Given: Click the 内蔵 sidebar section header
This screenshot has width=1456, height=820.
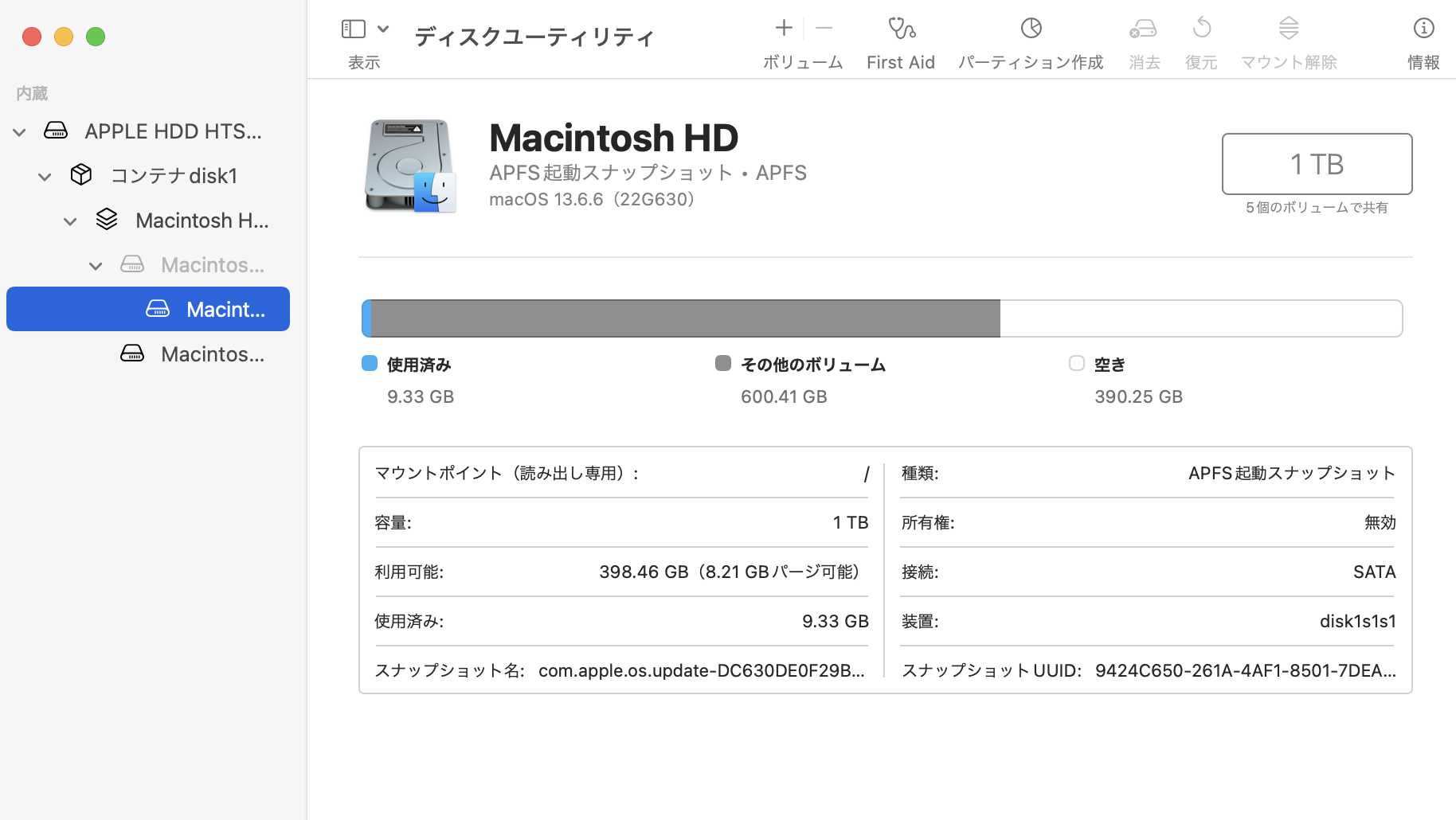Looking at the screenshot, I should point(32,93).
